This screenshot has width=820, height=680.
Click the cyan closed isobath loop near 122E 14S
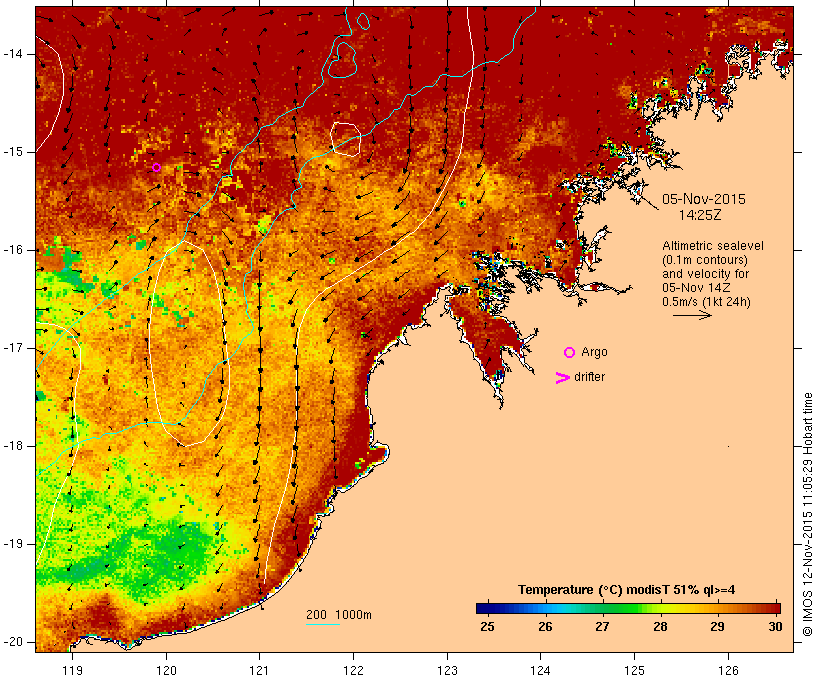(343, 60)
